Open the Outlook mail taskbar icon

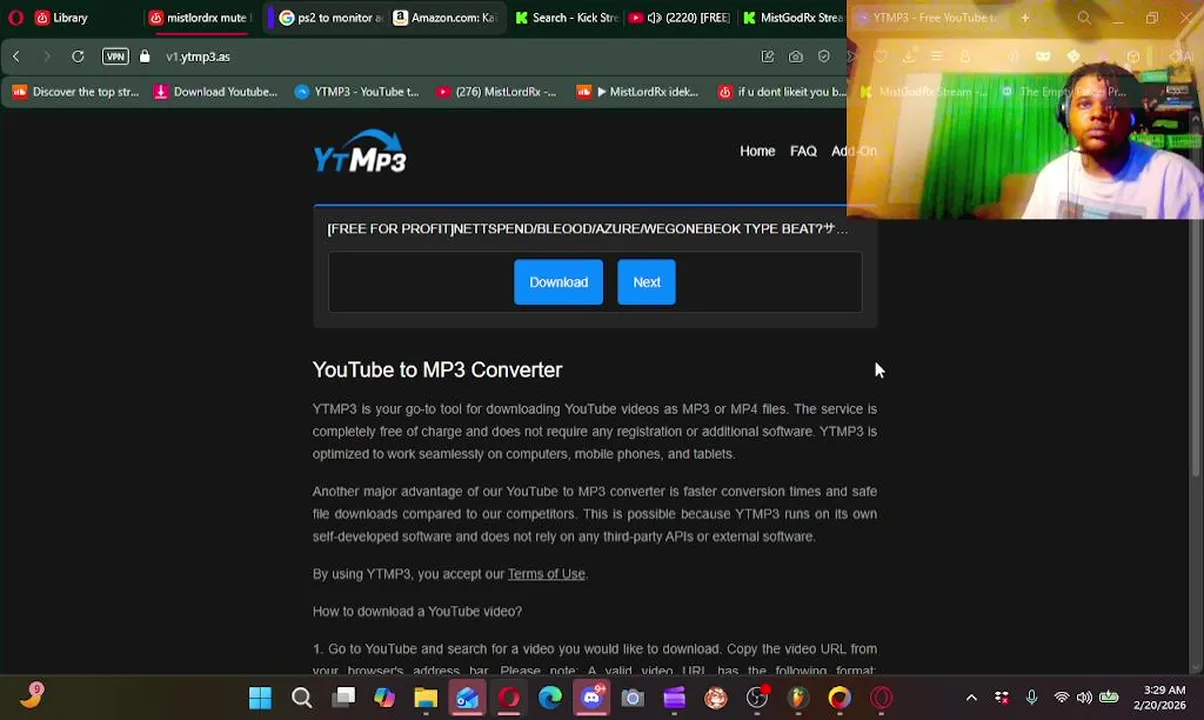click(467, 698)
